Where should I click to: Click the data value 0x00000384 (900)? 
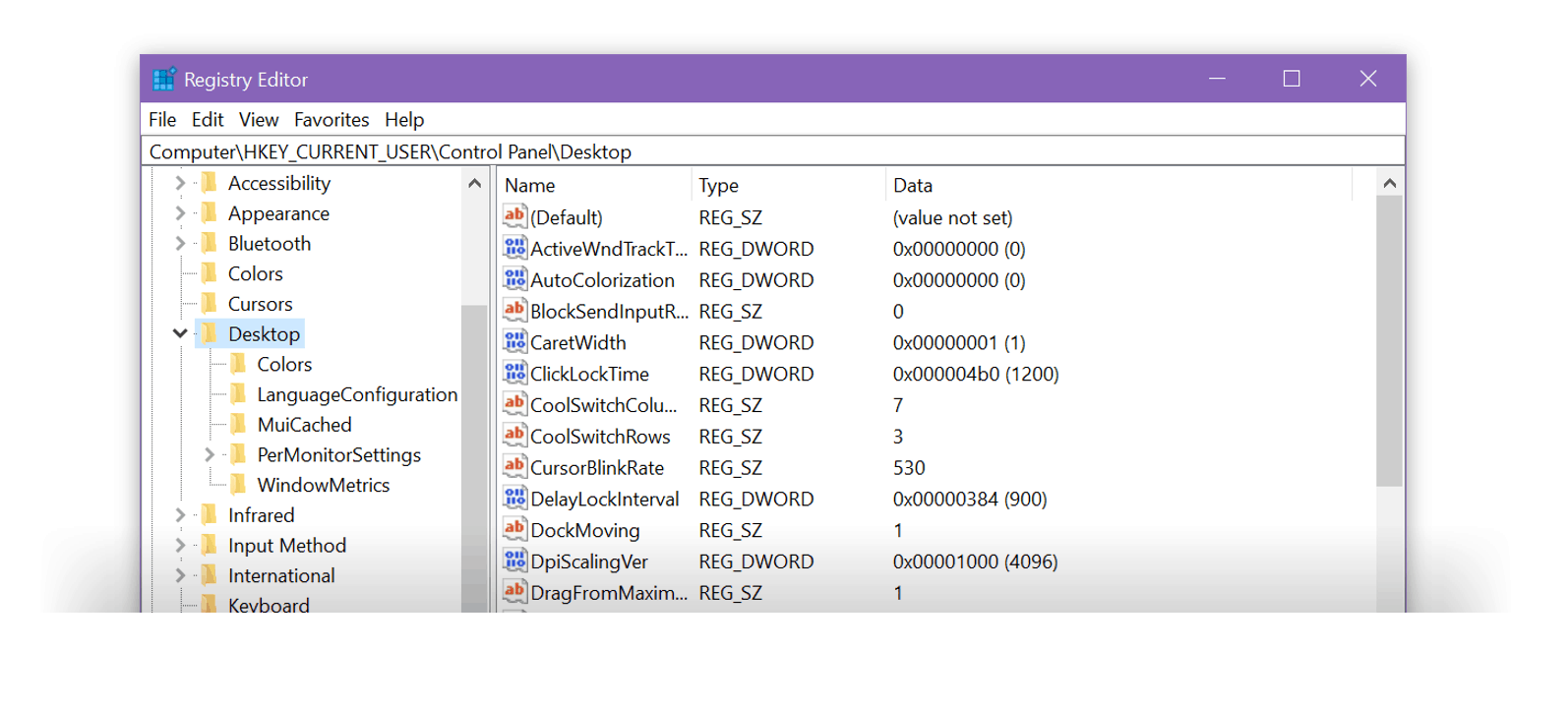coord(970,499)
